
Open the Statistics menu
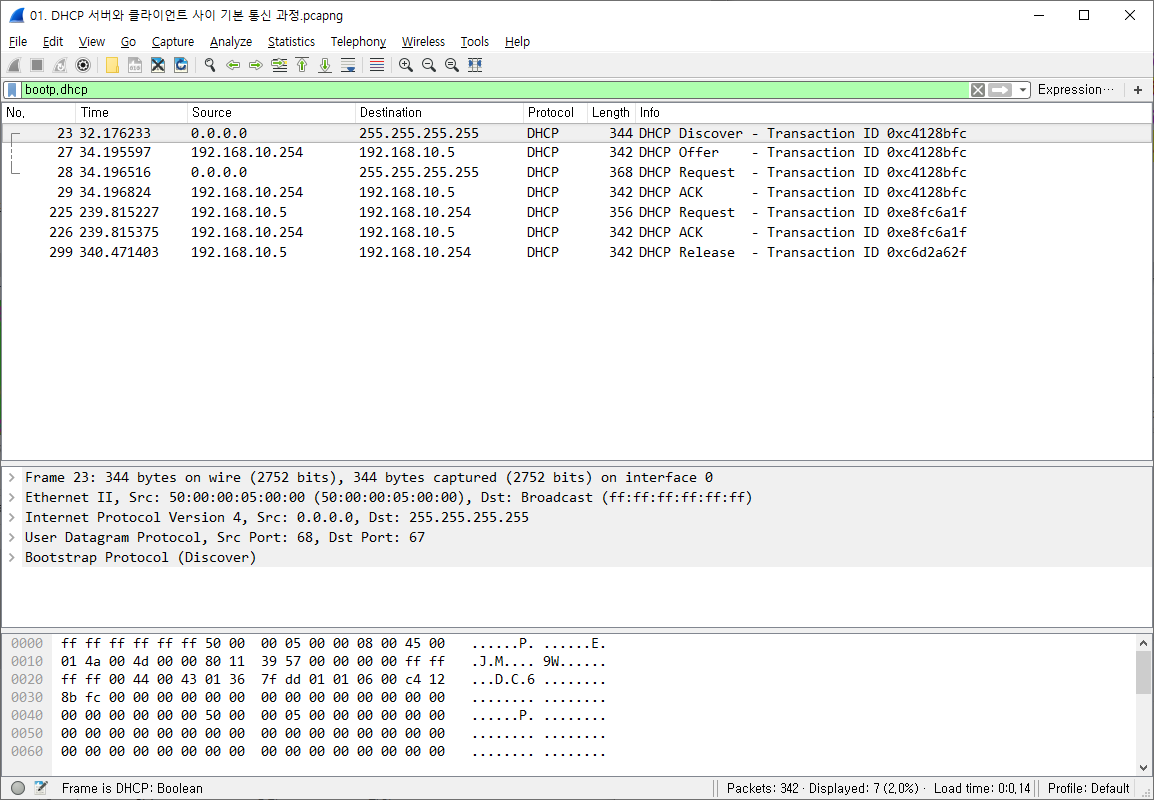point(291,42)
